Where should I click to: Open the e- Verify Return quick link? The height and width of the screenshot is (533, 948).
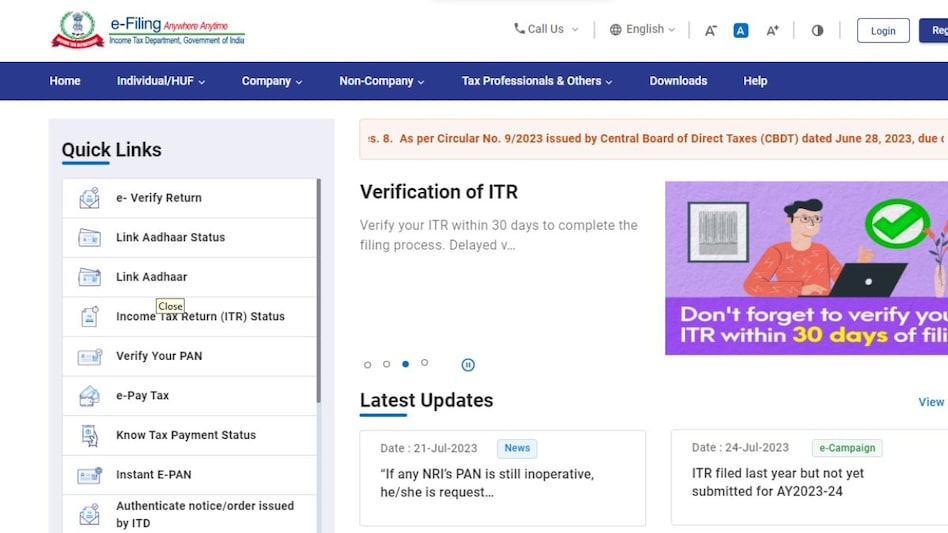coord(189,198)
